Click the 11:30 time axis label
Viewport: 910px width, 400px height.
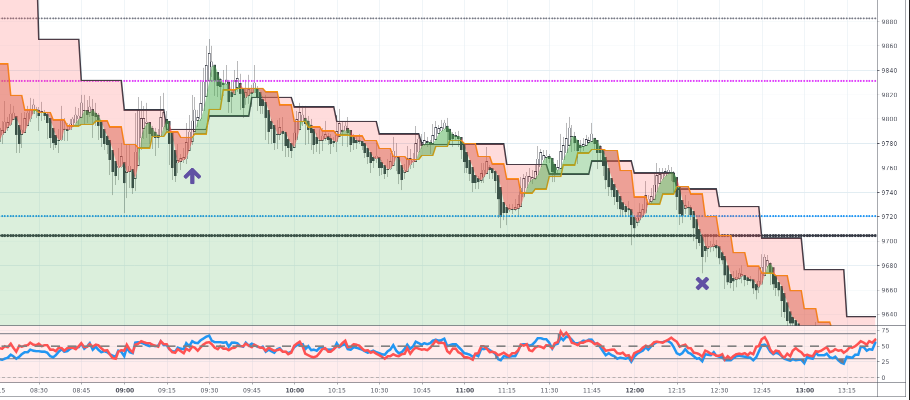550,390
